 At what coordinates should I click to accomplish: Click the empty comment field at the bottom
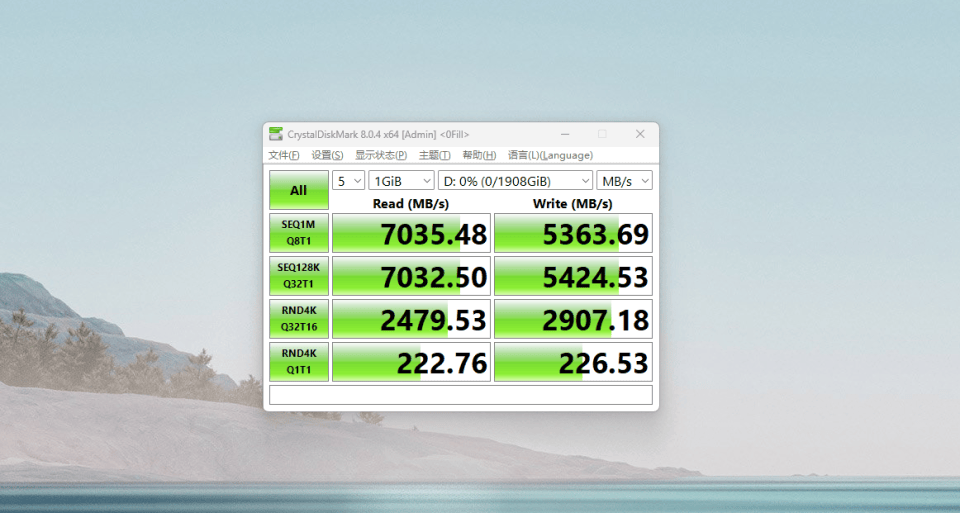pos(460,395)
